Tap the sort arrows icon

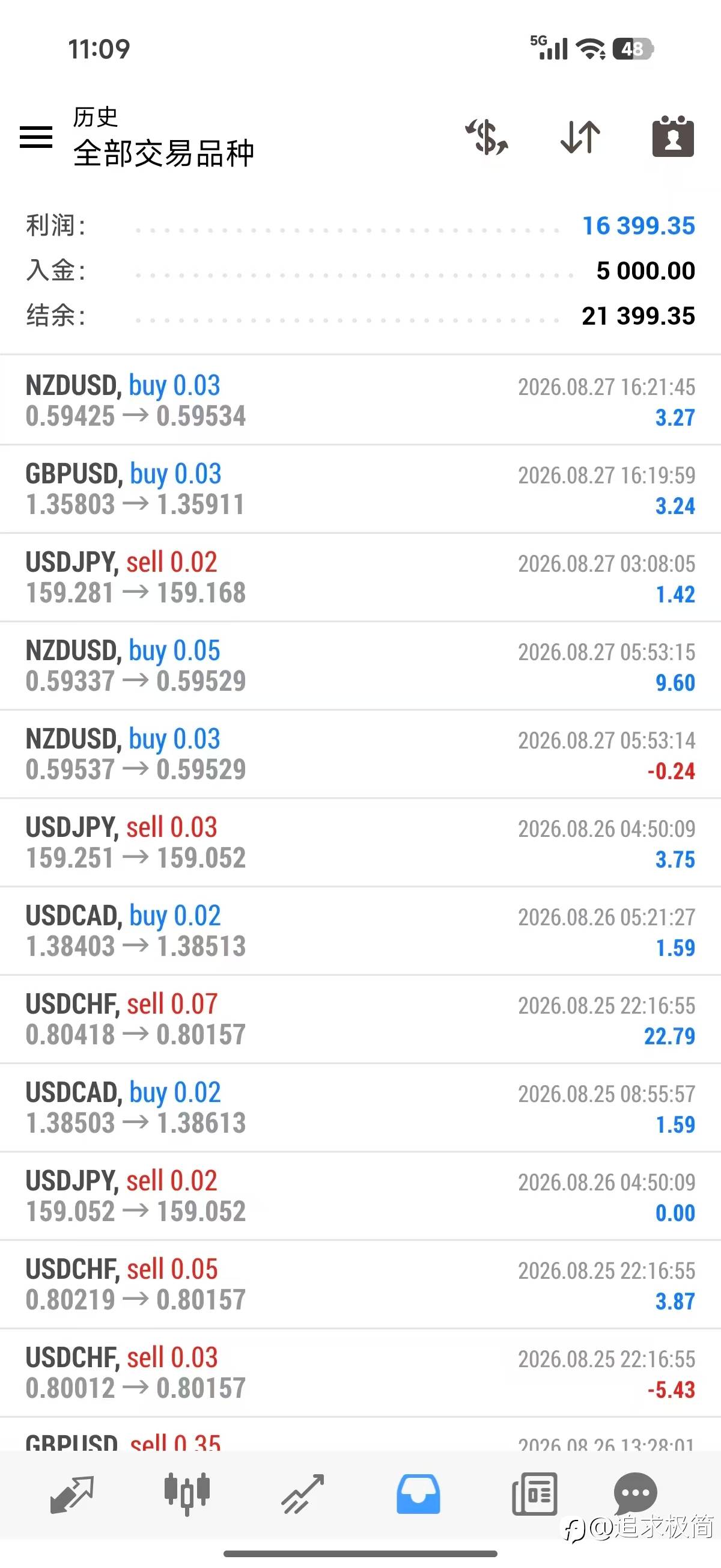tap(580, 136)
